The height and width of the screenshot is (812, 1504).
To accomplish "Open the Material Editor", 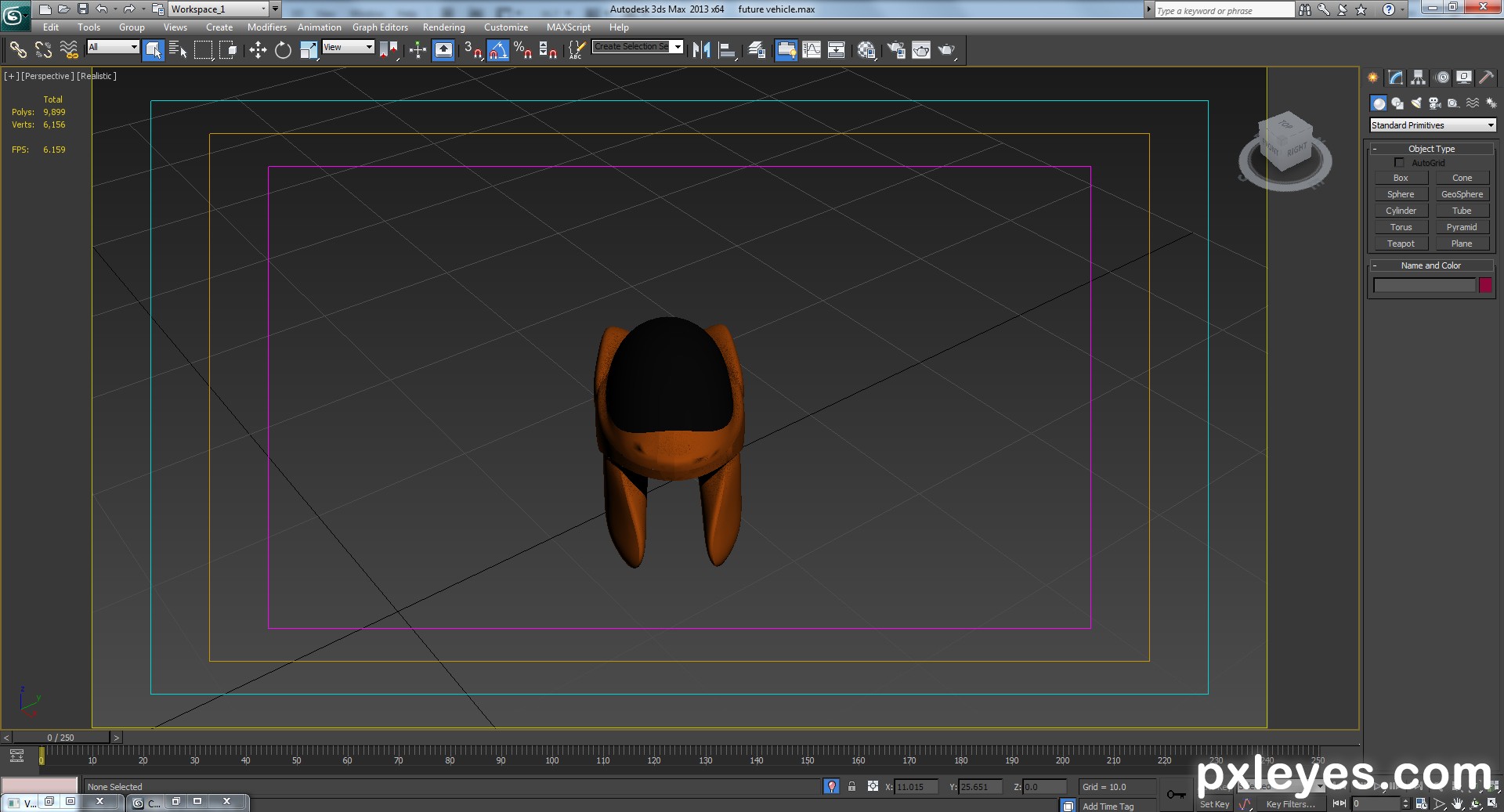I will pyautogui.click(x=866, y=50).
